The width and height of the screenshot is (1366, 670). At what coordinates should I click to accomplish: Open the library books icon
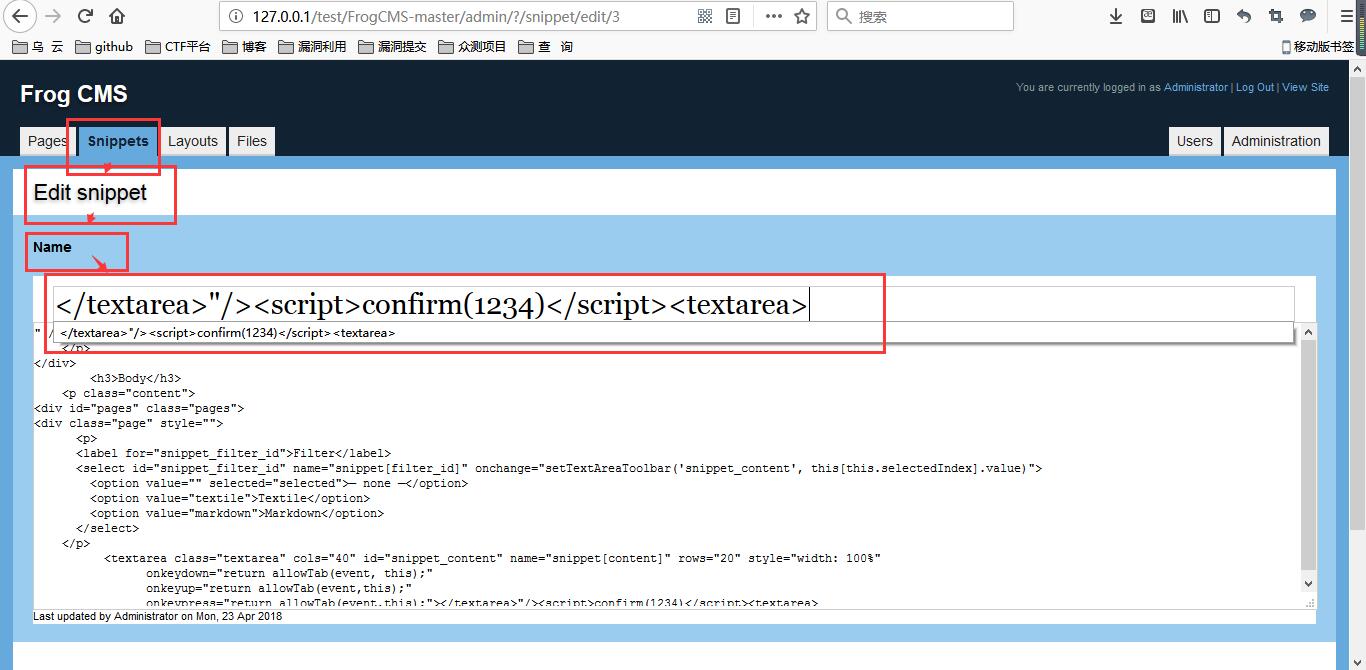1180,16
